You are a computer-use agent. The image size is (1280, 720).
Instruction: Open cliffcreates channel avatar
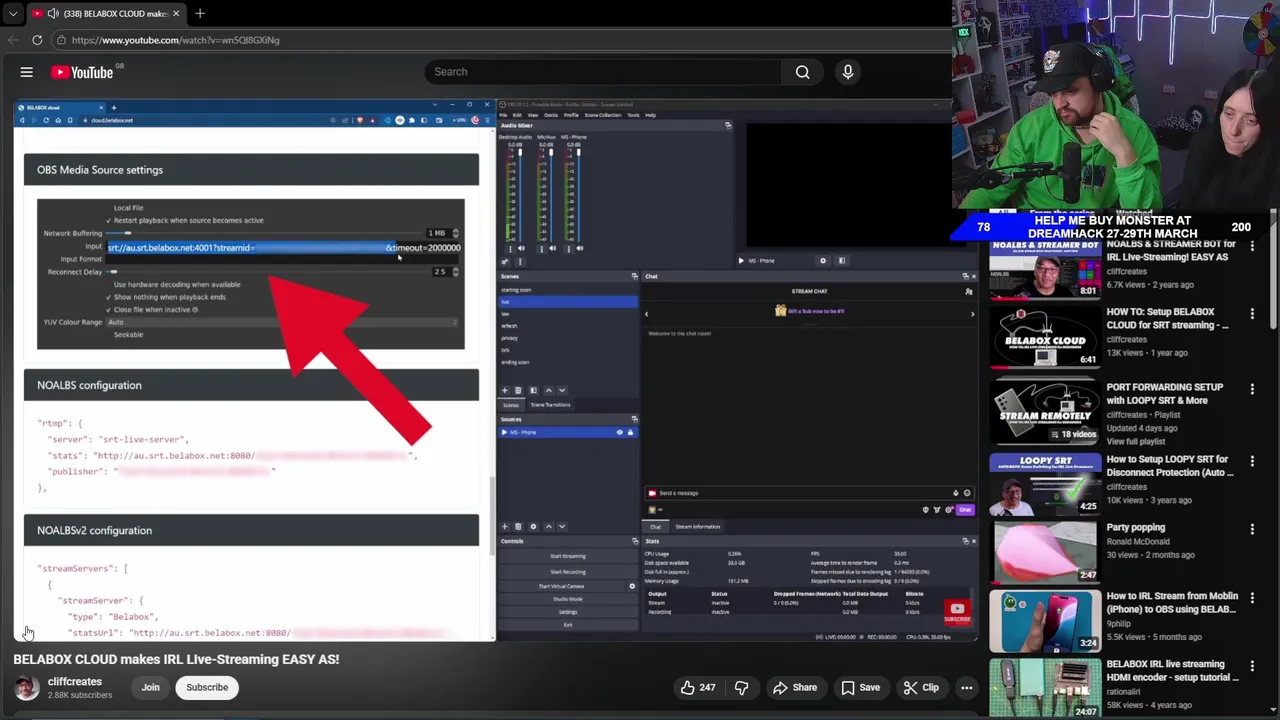pyautogui.click(x=27, y=687)
